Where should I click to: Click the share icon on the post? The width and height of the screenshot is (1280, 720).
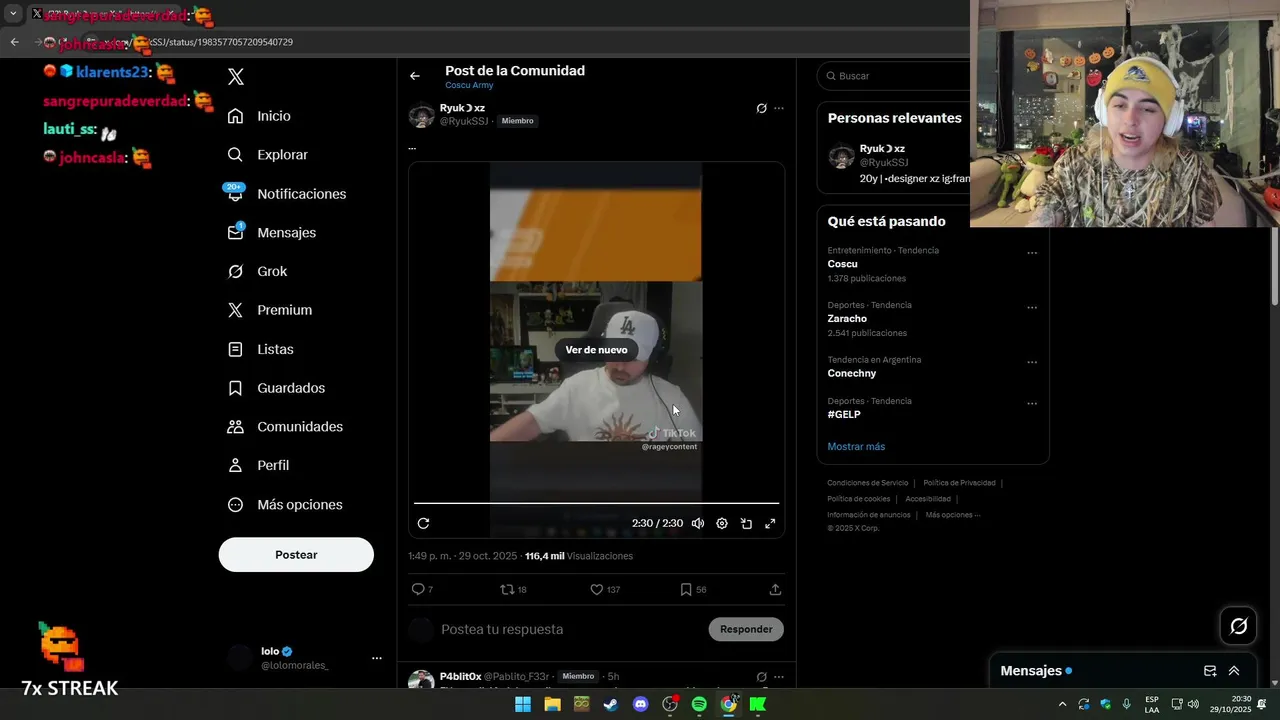click(775, 590)
